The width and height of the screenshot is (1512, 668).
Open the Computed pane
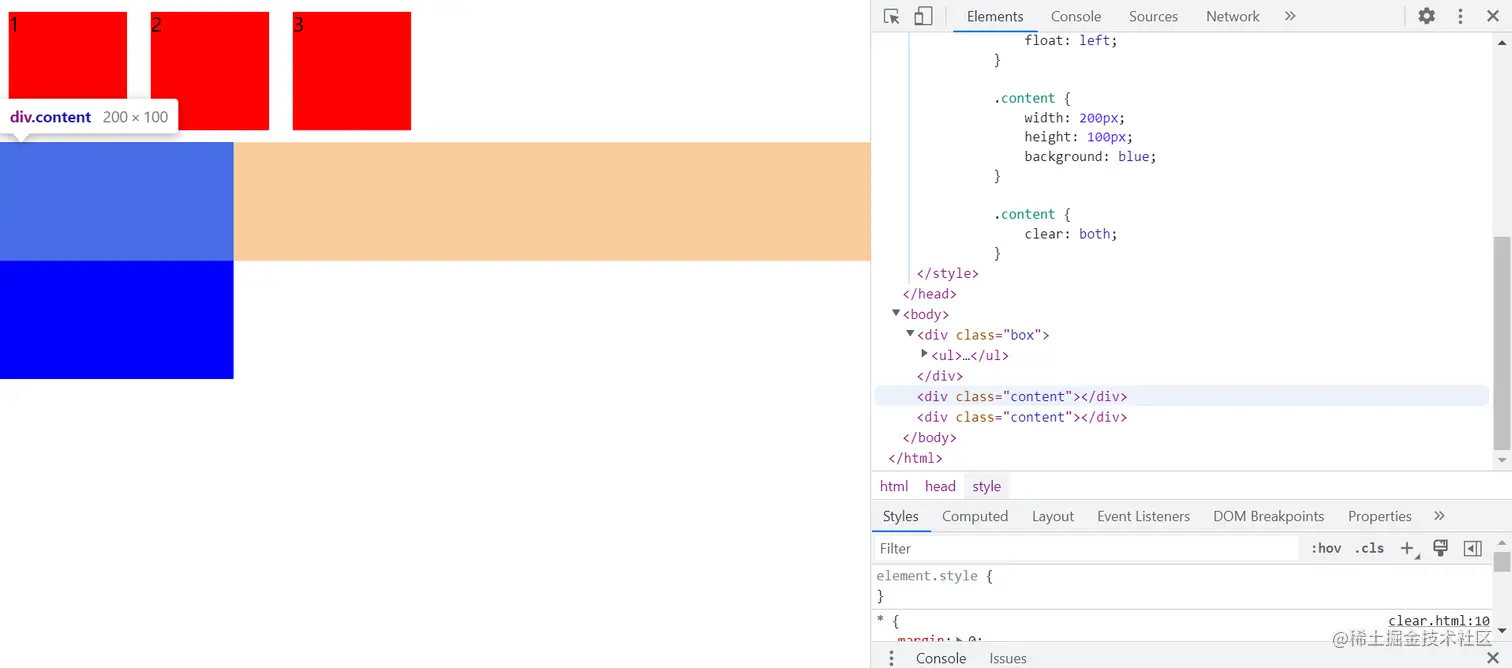975,516
